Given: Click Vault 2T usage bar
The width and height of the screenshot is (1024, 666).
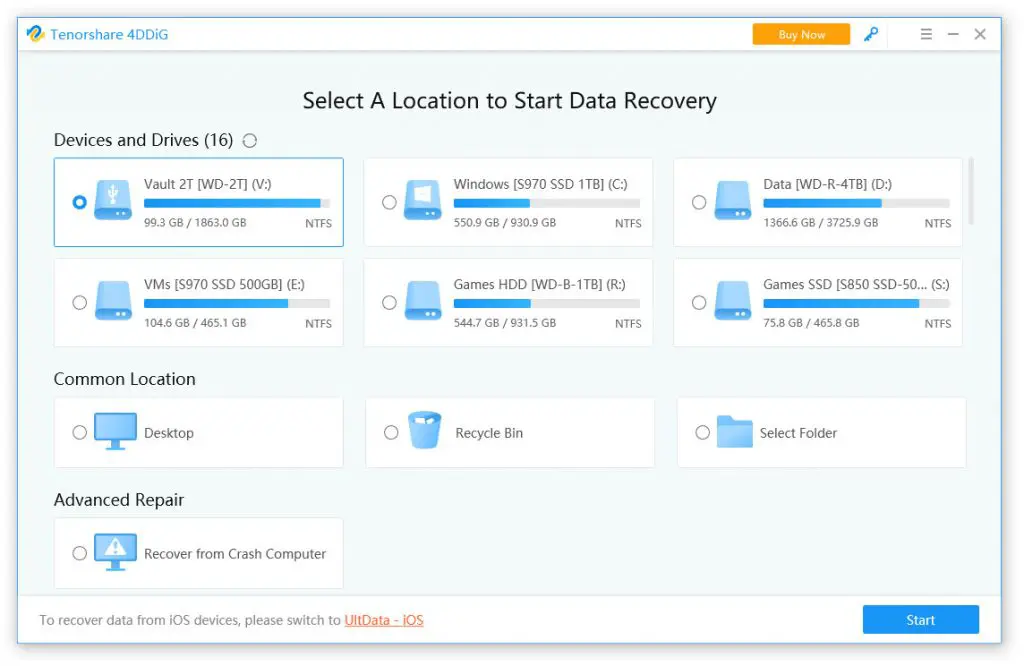Looking at the screenshot, I should click(x=237, y=203).
